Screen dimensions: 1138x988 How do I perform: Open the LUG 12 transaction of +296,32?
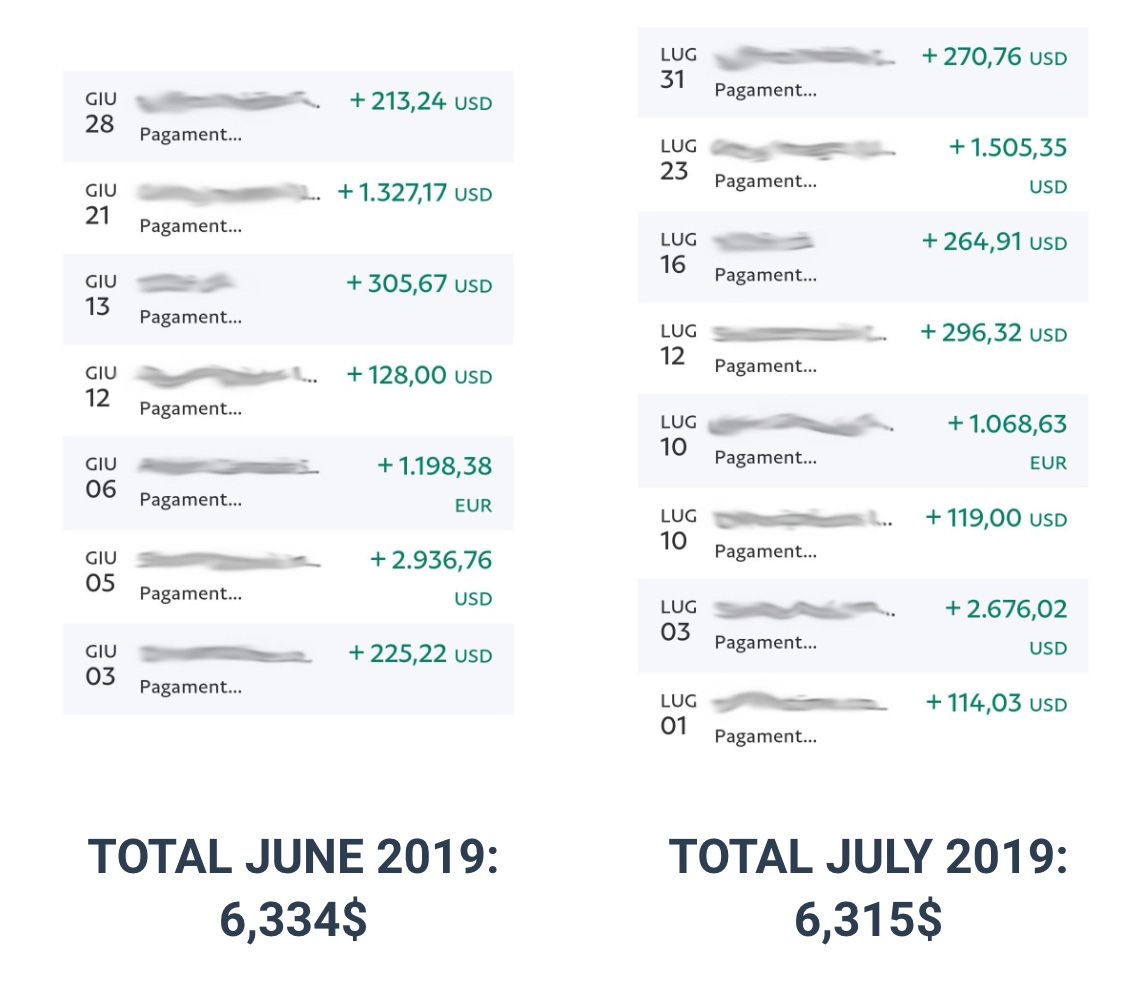point(863,348)
